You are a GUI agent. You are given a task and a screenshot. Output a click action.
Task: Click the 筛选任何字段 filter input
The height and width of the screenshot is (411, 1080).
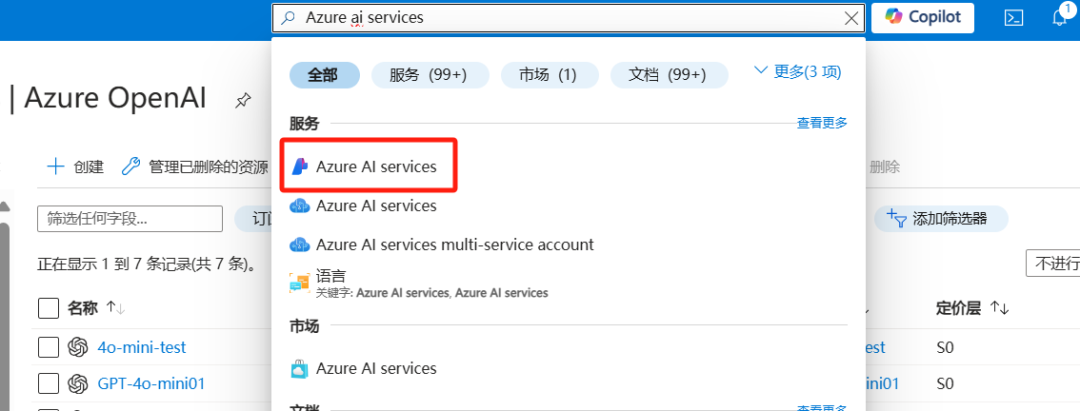pyautogui.click(x=129, y=219)
